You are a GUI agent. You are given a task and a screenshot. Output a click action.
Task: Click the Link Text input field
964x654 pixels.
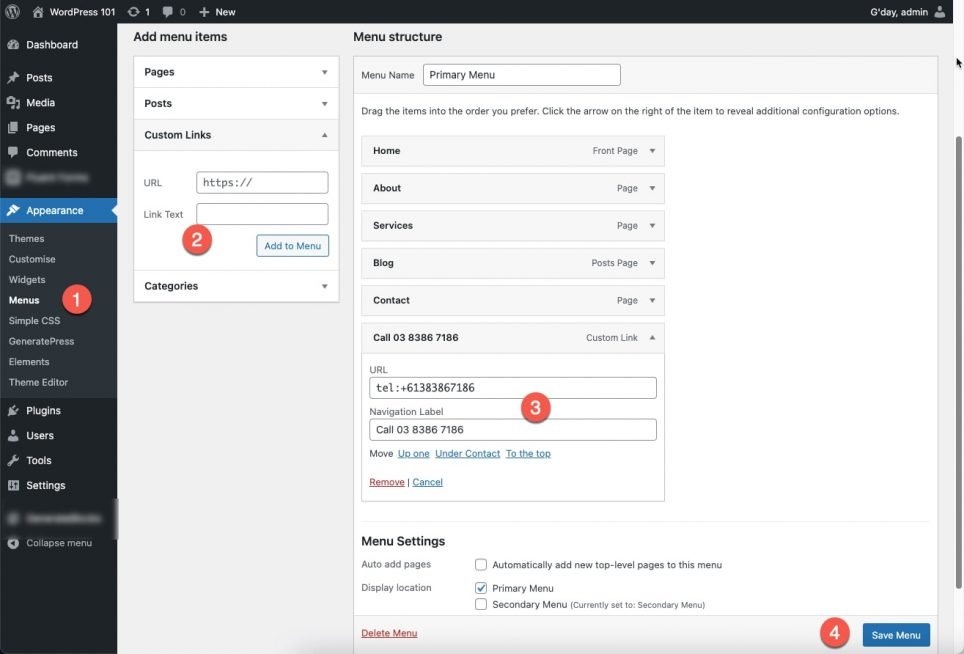(x=262, y=214)
